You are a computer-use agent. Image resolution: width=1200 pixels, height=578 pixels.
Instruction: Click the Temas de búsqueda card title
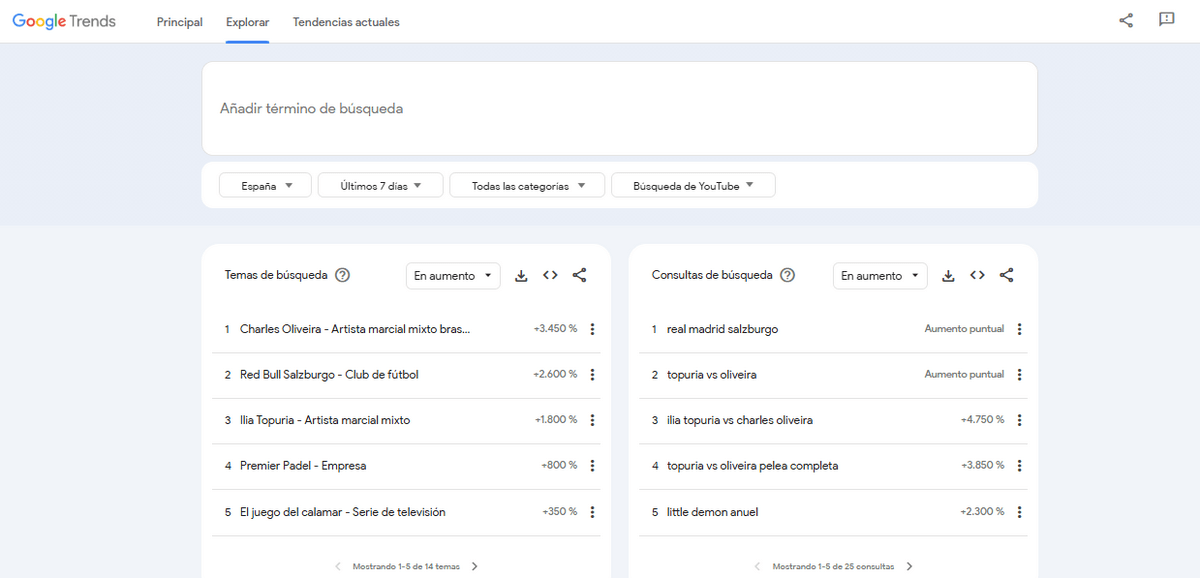coord(276,275)
